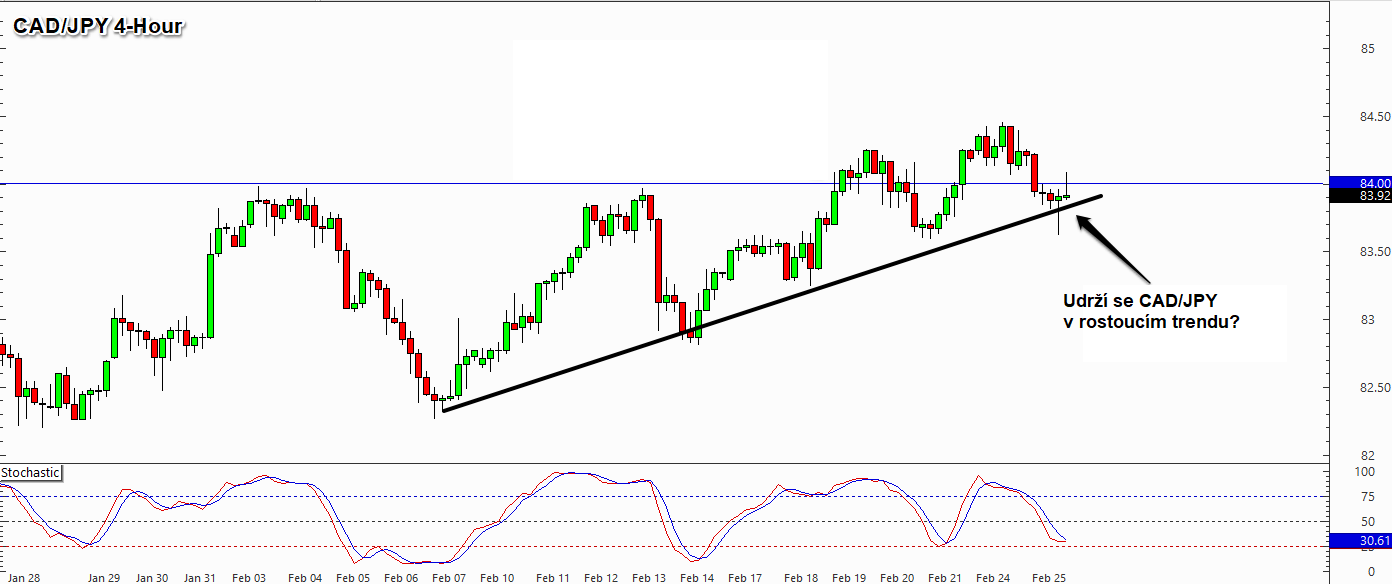Click the 85 price axis label
The image size is (1392, 584).
coord(1366,47)
